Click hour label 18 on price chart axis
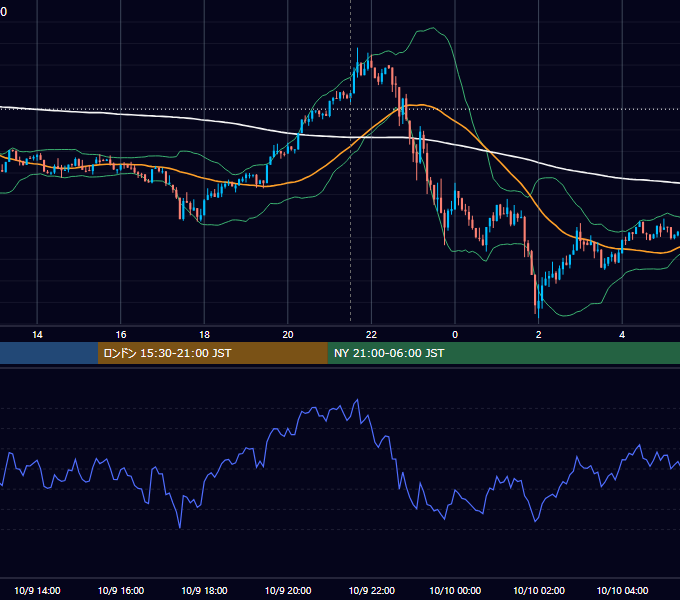Viewport: 680px width, 600px height. coord(204,335)
